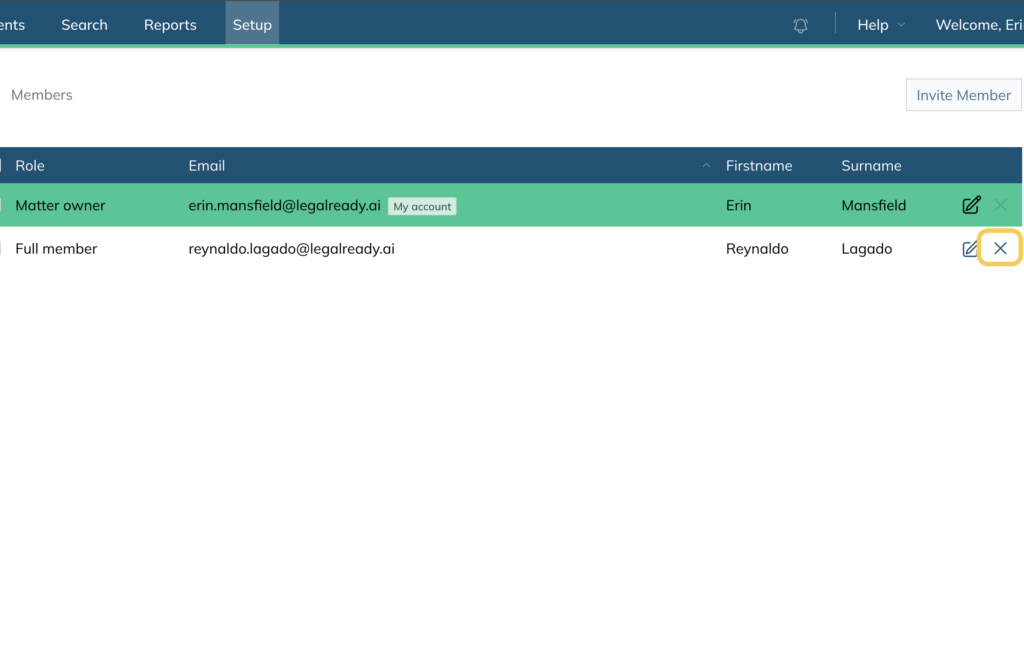Click the Mansfield surname cell
1024x658 pixels.
(x=873, y=205)
